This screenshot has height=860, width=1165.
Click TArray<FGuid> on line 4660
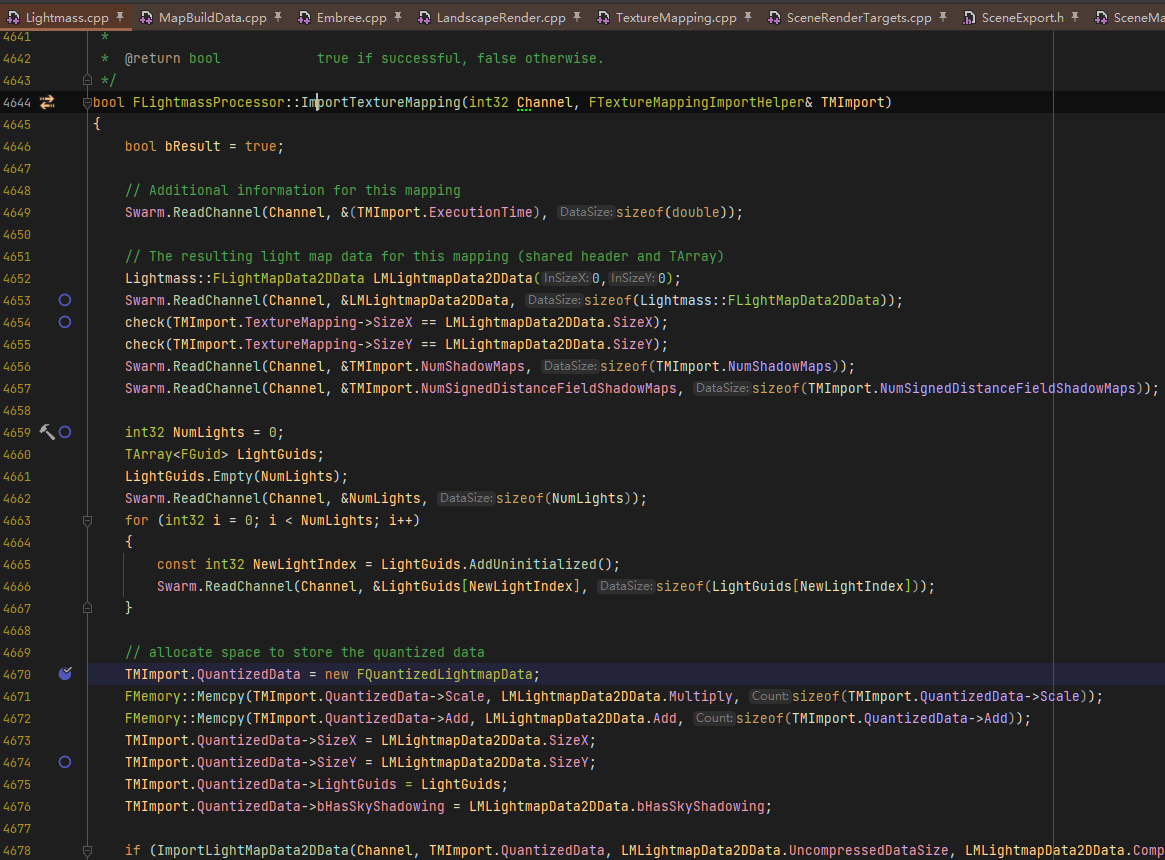click(x=177, y=454)
